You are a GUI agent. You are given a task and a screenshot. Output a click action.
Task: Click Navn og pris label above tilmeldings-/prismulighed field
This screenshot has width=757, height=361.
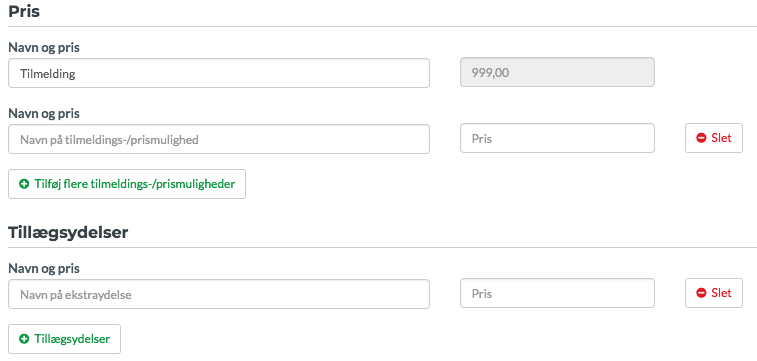44,114
